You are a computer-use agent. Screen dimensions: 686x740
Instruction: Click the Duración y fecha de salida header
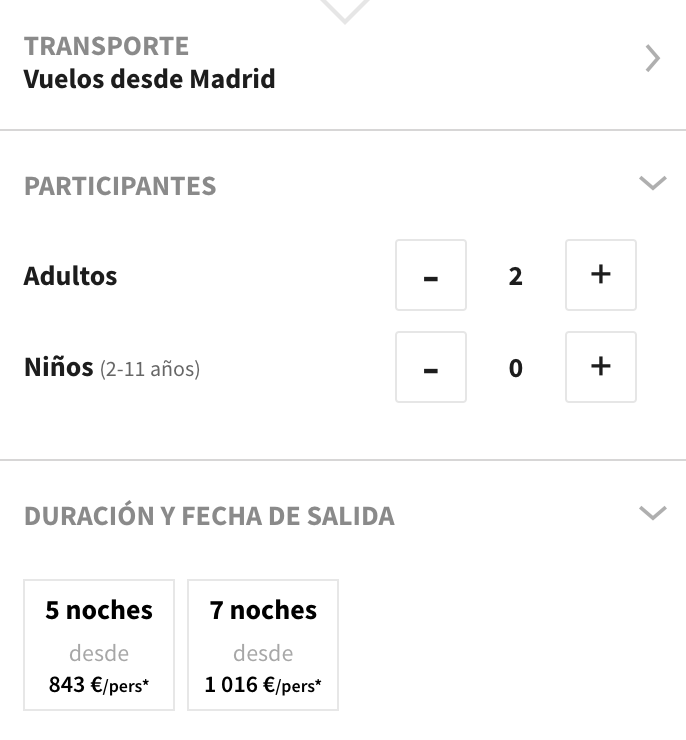click(x=209, y=515)
